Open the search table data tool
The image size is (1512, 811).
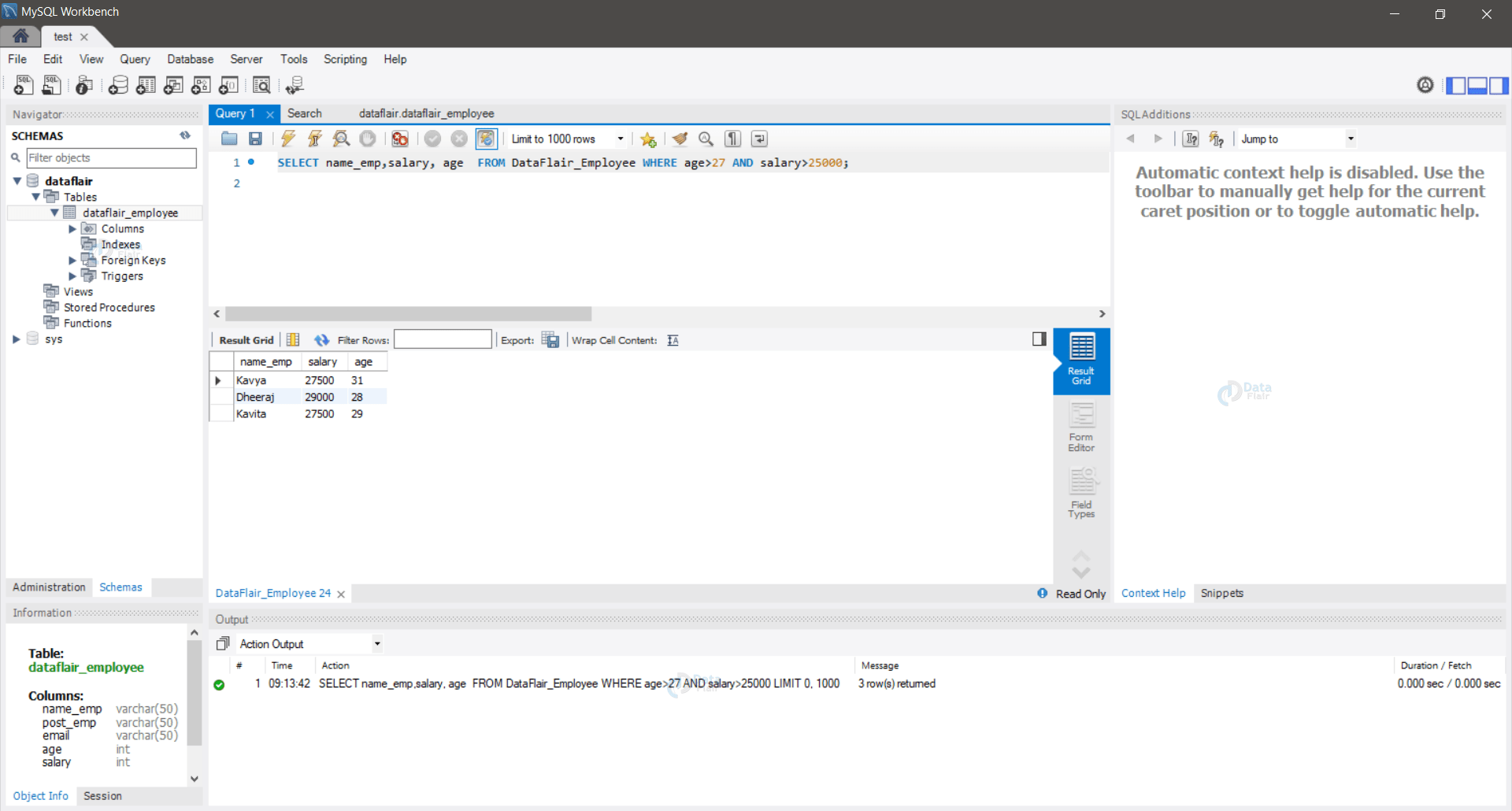point(261,85)
